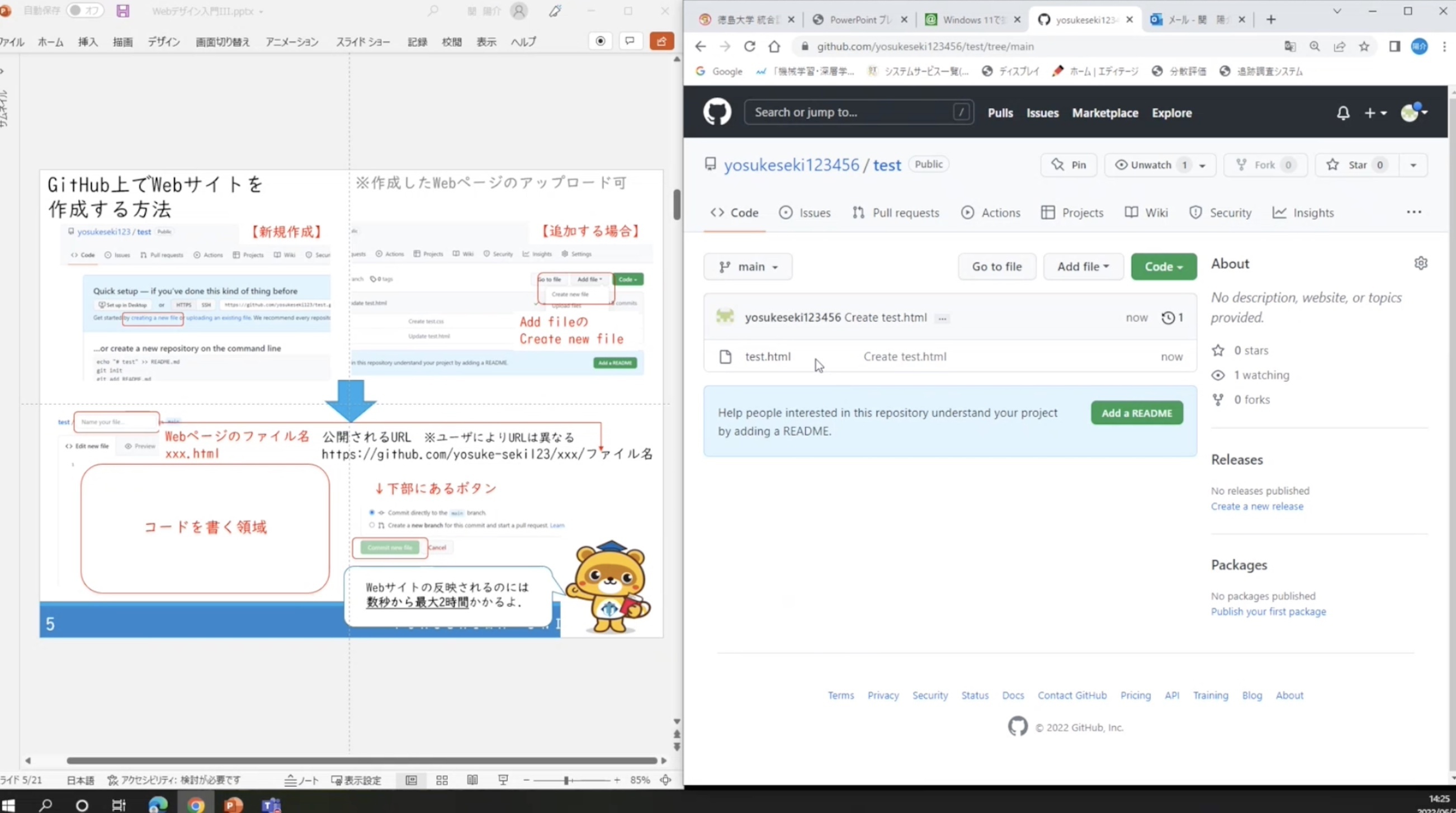Open Microsoft Teams from taskbar
Image resolution: width=1456 pixels, height=813 pixels.
[271, 805]
